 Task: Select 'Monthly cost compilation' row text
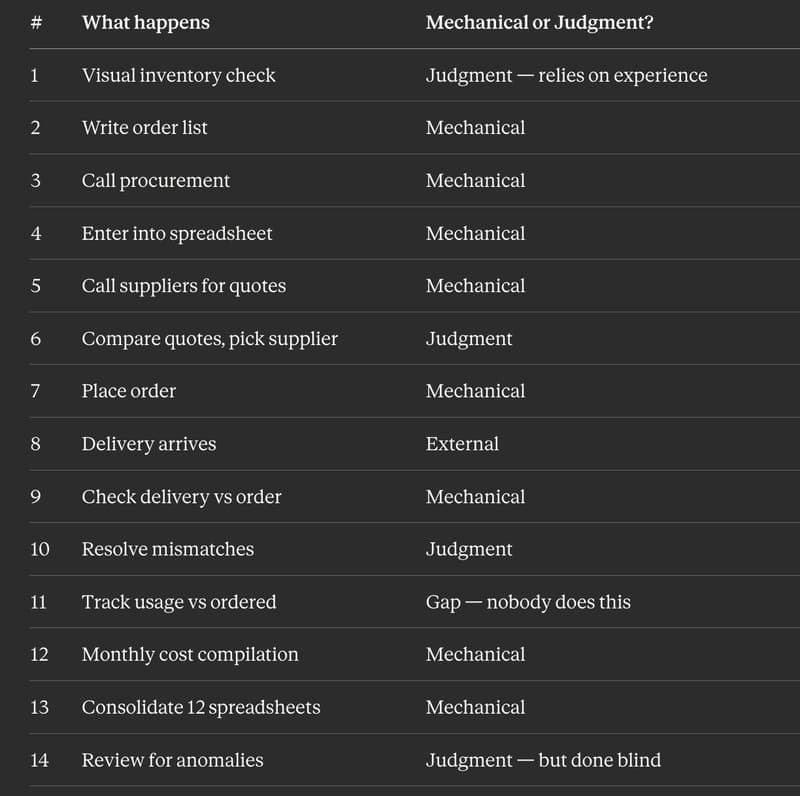coord(189,655)
